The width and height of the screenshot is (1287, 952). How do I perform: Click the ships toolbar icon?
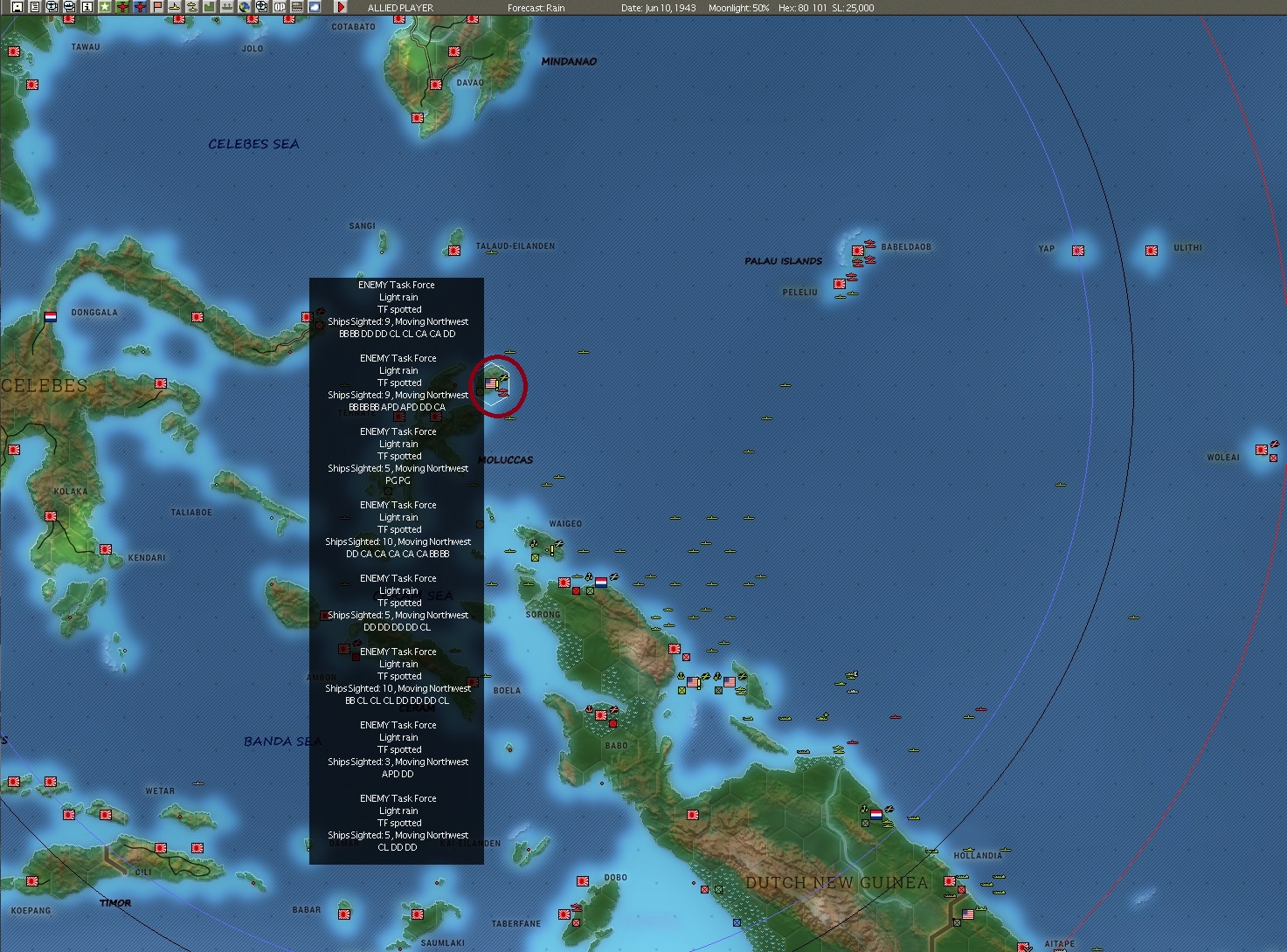(x=227, y=7)
